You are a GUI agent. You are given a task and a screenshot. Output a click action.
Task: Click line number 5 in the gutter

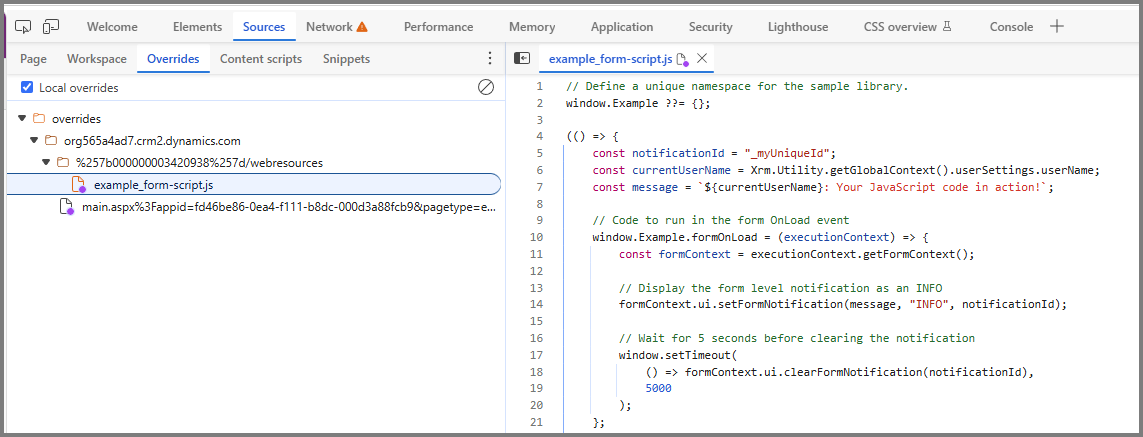pos(539,153)
